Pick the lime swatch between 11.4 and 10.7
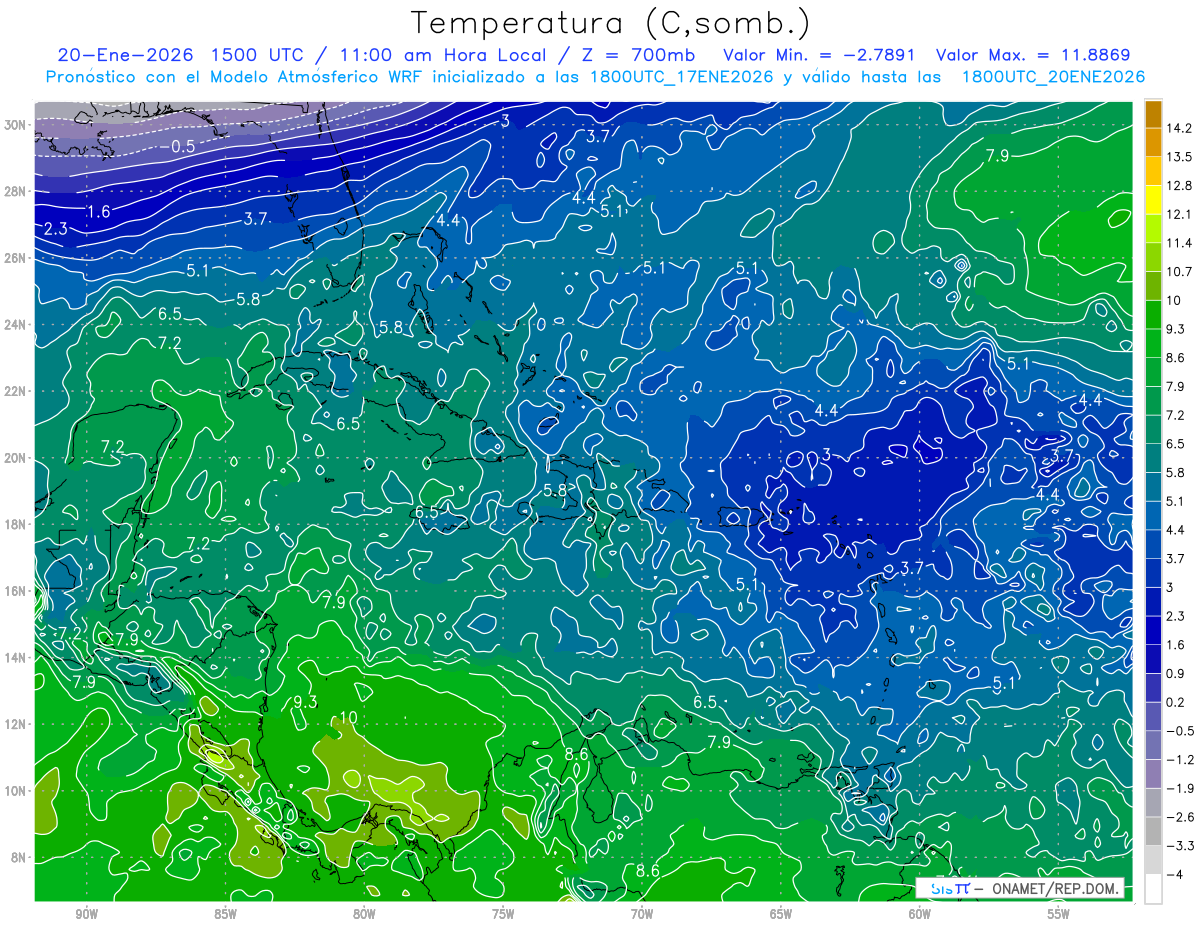The height and width of the screenshot is (927, 1200). point(1153,257)
